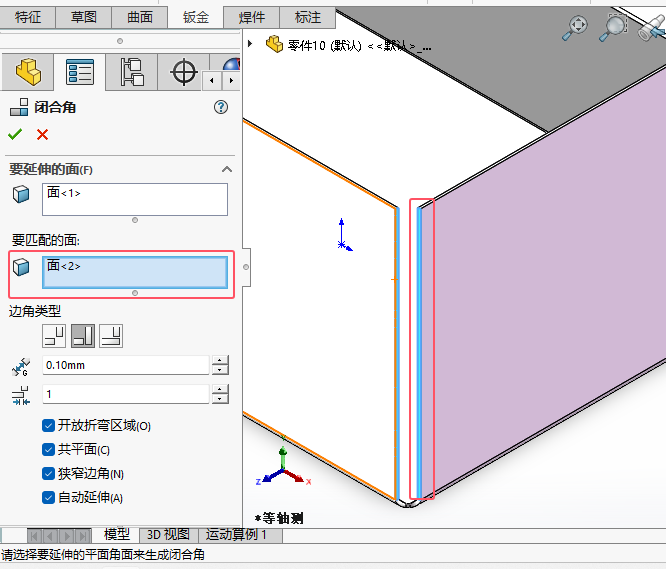Expand the 零件10 flyout tree
The height and width of the screenshot is (569, 666).
click(250, 43)
